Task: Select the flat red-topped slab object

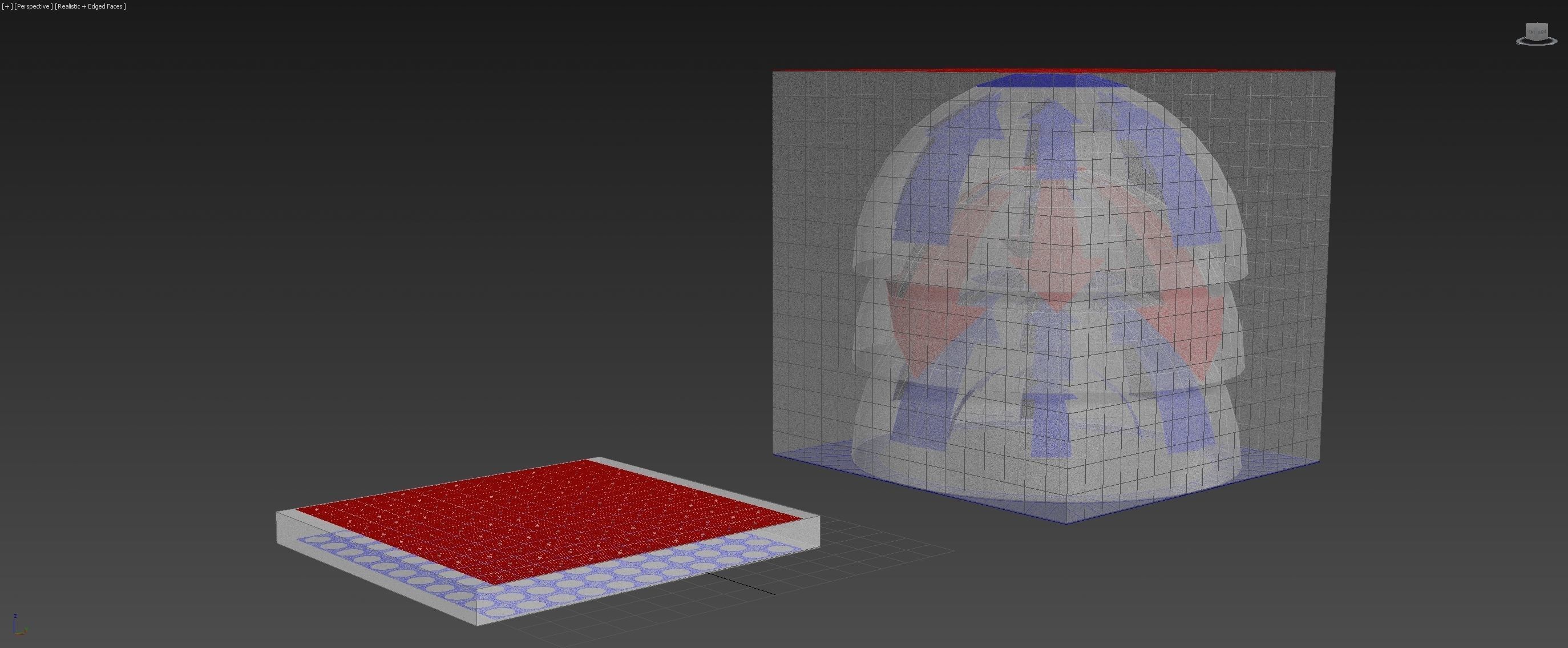Action: [548, 541]
